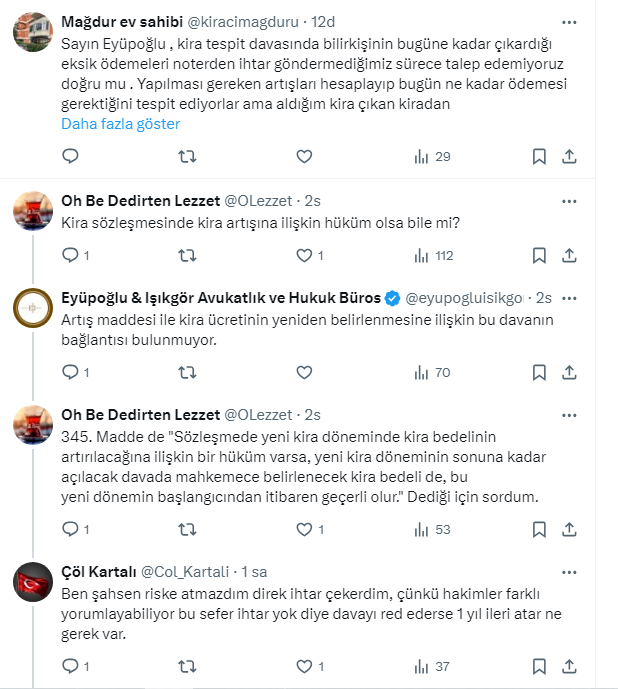The height and width of the screenshot is (689, 618).
Task: Like Mağdur ev sahibi's tweet
Action: [x=304, y=156]
